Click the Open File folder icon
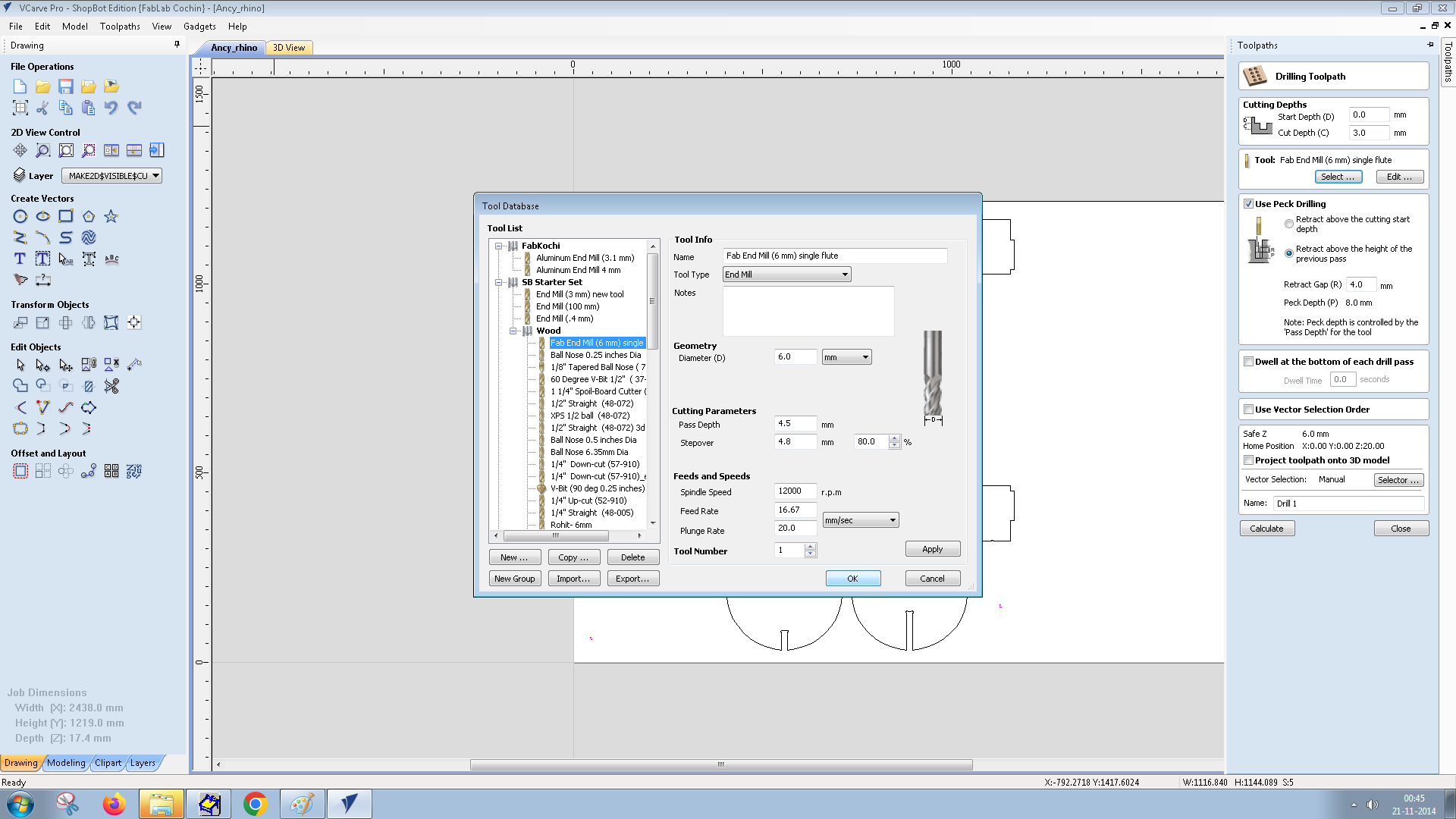The width and height of the screenshot is (1456, 819). tap(43, 86)
